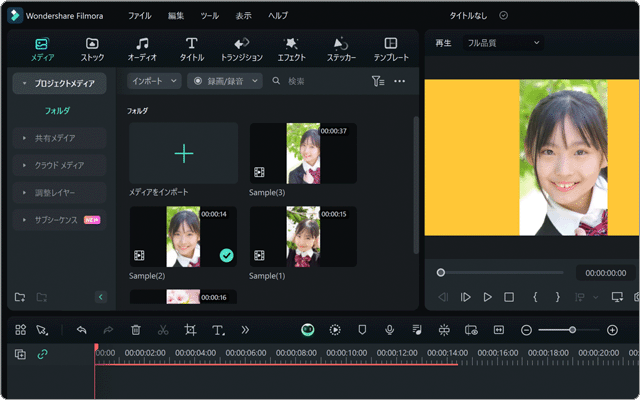Click the delete folder icon
The height and width of the screenshot is (400, 640).
coord(42,297)
